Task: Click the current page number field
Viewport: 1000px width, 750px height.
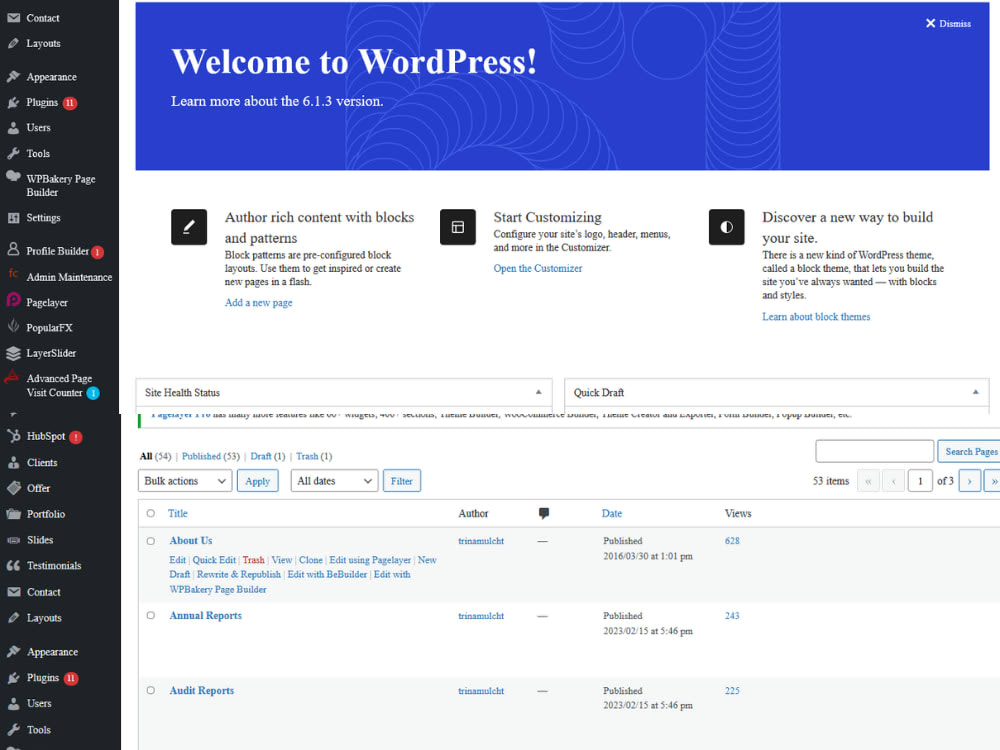Action: pyautogui.click(x=920, y=481)
